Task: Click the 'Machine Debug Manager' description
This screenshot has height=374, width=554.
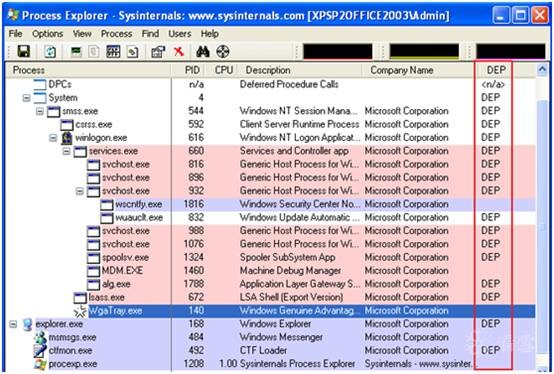Action: tap(290, 271)
